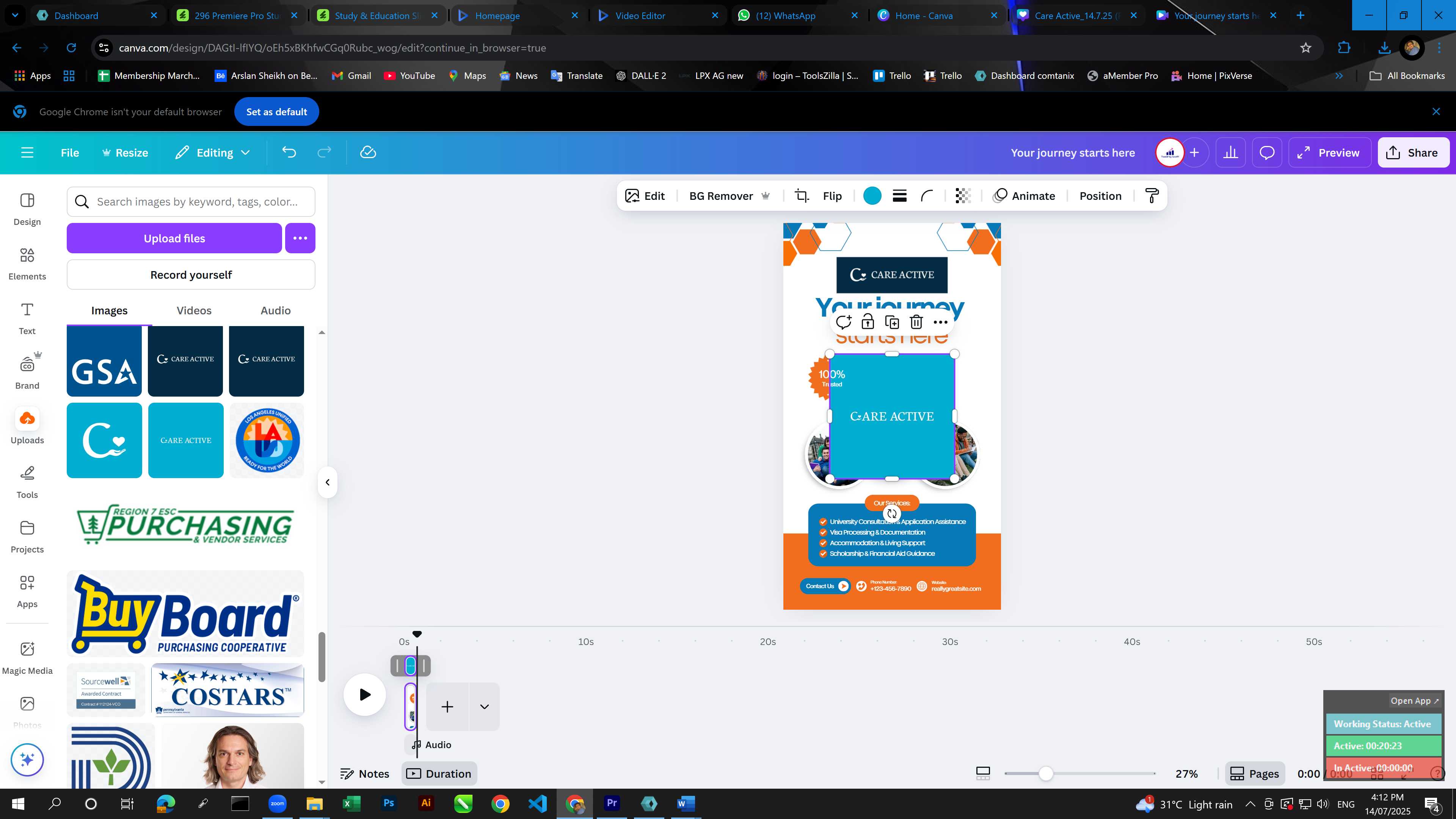
Task: Click the Canva AI assistant sparkle icon
Action: (x=27, y=759)
